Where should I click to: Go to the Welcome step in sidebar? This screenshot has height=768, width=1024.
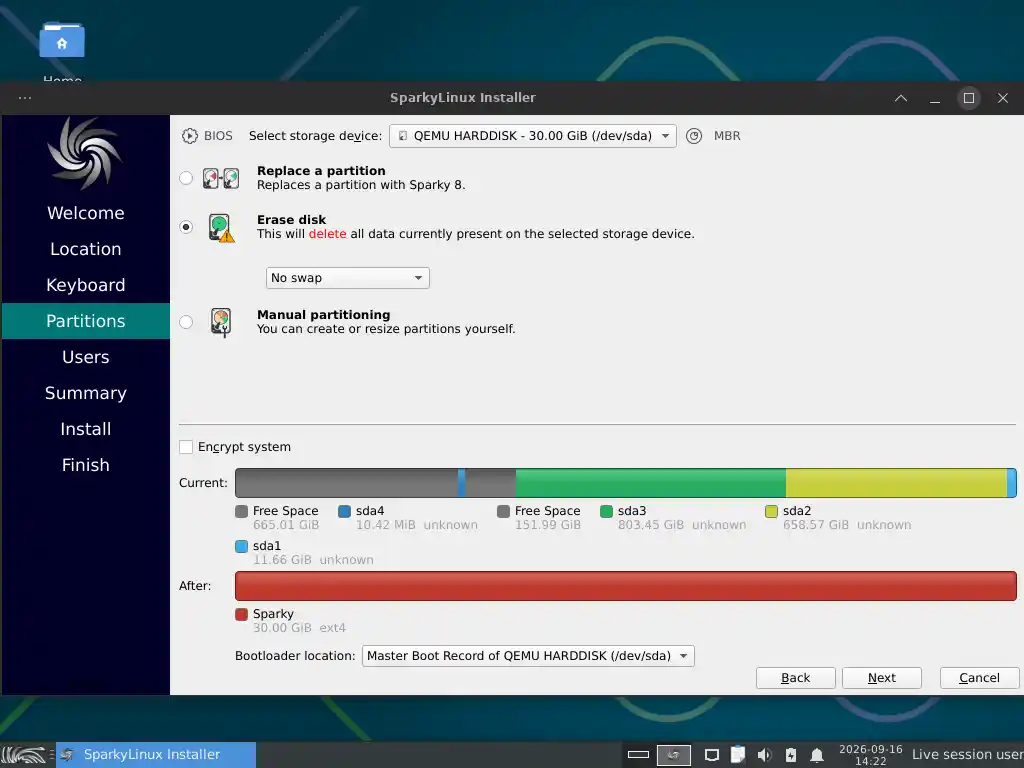(86, 213)
